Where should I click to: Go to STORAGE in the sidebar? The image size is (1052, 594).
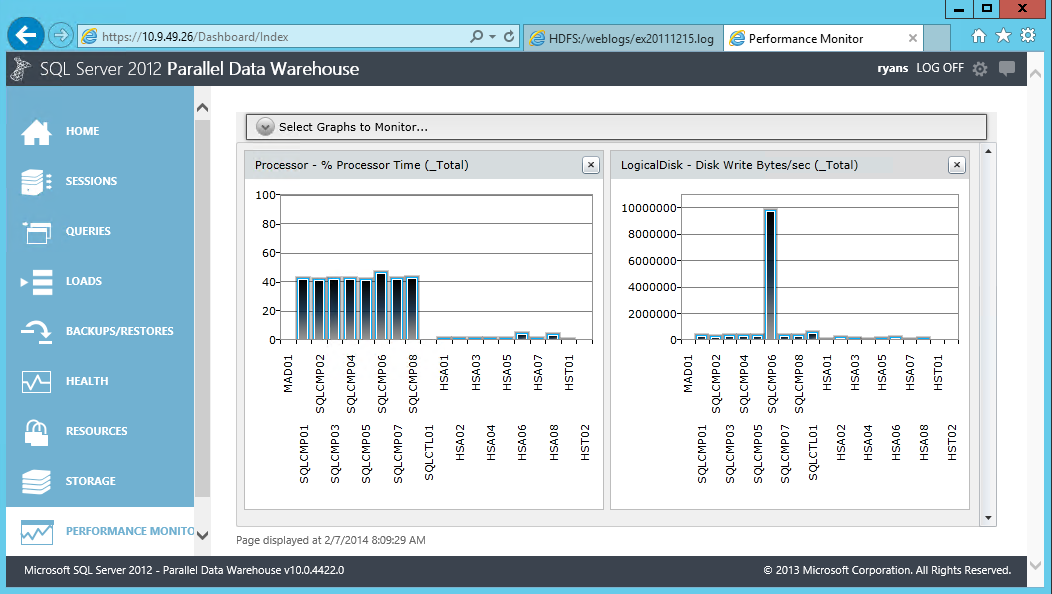tap(91, 481)
